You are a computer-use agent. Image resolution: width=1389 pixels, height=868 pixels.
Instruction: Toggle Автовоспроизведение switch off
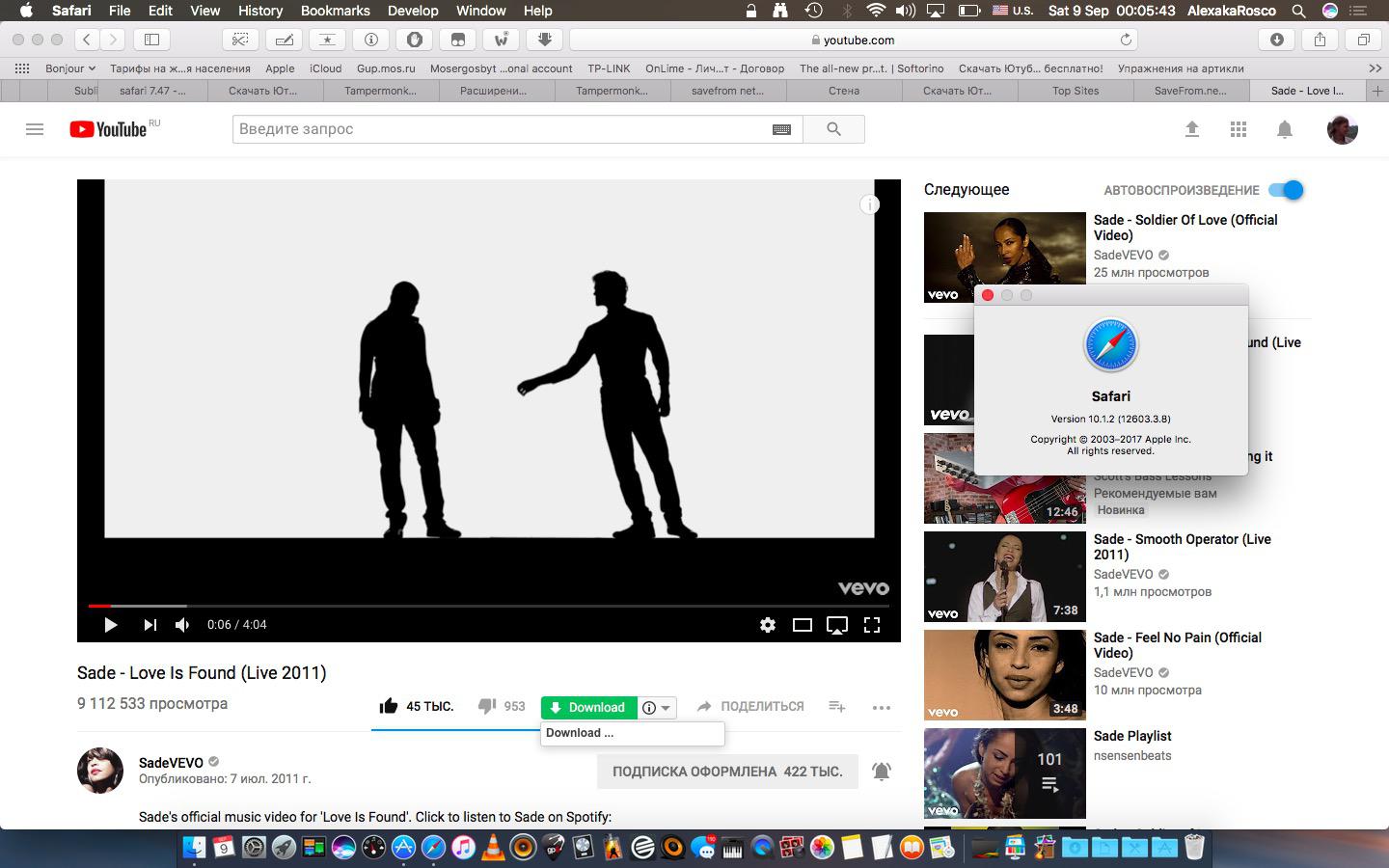pos(1286,190)
